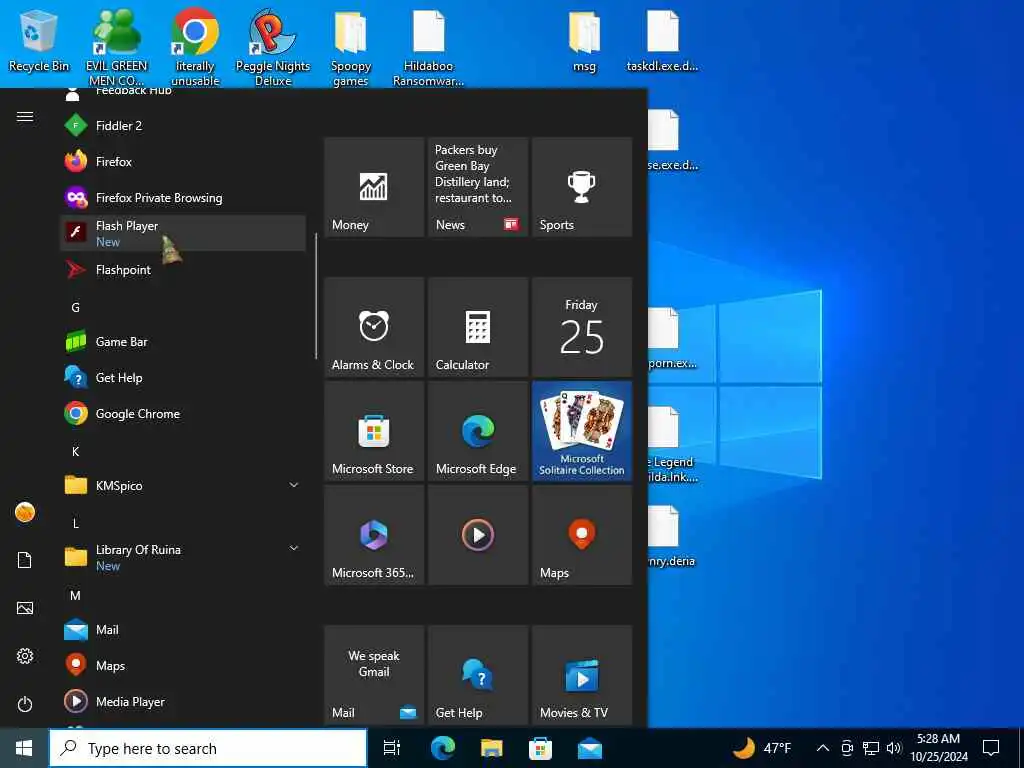
Task: Launch Google Chrome from the app list
Action: pyautogui.click(x=182, y=413)
